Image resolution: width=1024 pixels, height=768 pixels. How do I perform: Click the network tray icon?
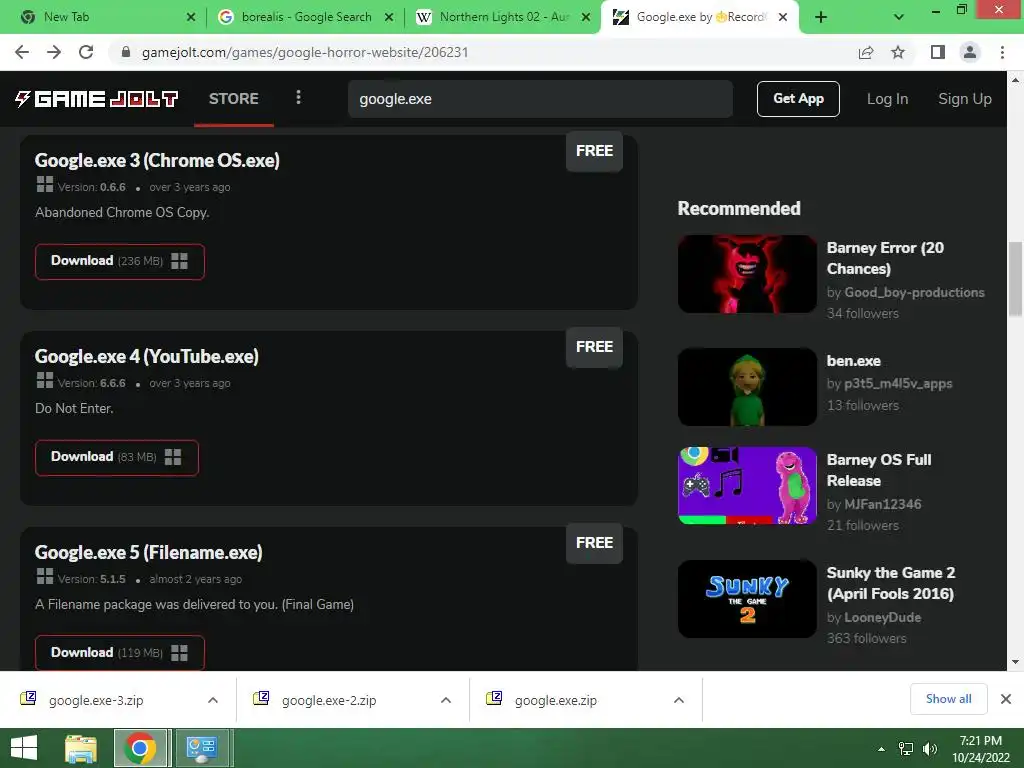click(x=906, y=749)
